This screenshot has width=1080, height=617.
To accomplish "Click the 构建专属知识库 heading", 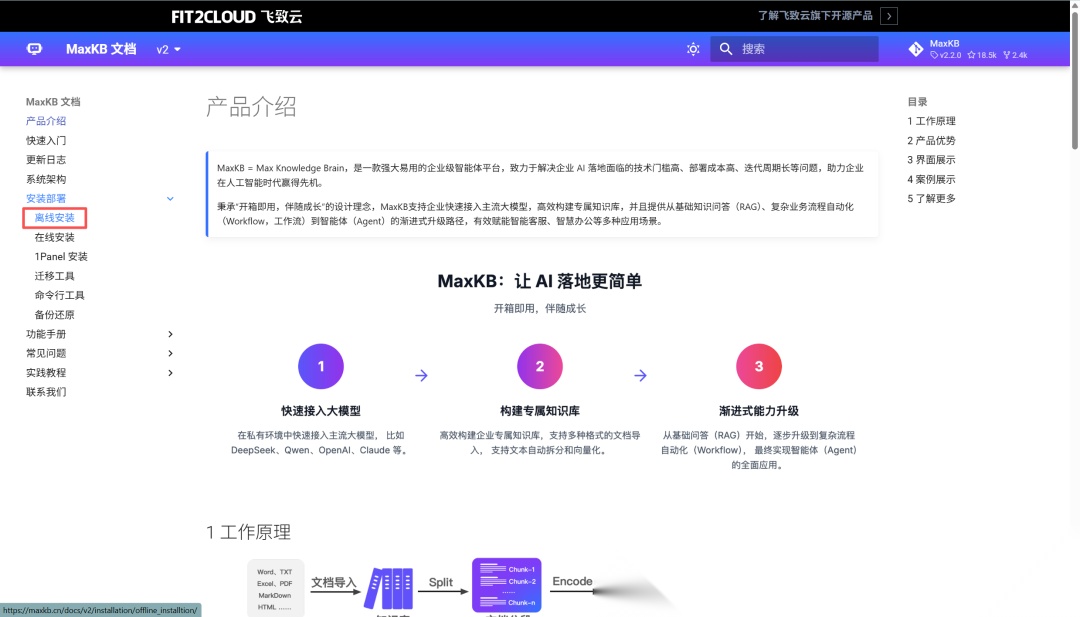I will coord(540,410).
